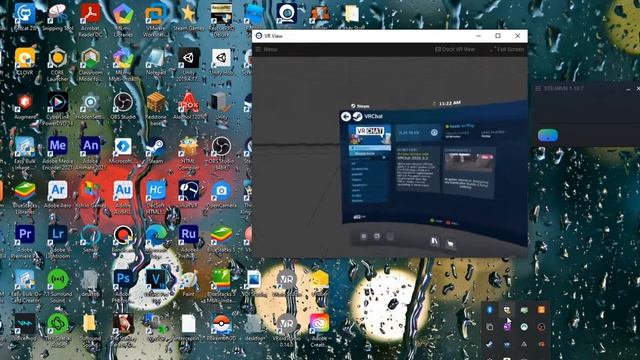The width and height of the screenshot is (640, 360).
Task: Open VMware Workstation desktop shortcut
Action: (156, 18)
